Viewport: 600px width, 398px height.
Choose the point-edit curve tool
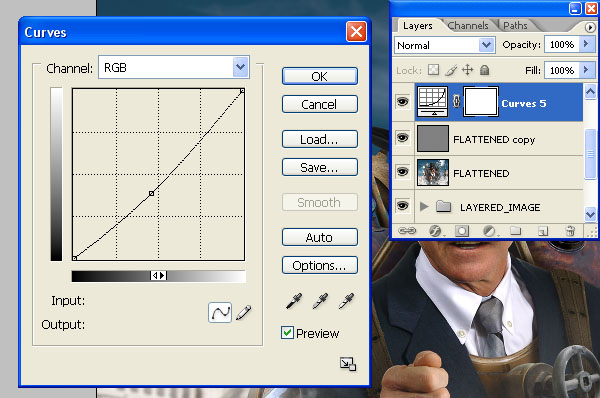[220, 312]
